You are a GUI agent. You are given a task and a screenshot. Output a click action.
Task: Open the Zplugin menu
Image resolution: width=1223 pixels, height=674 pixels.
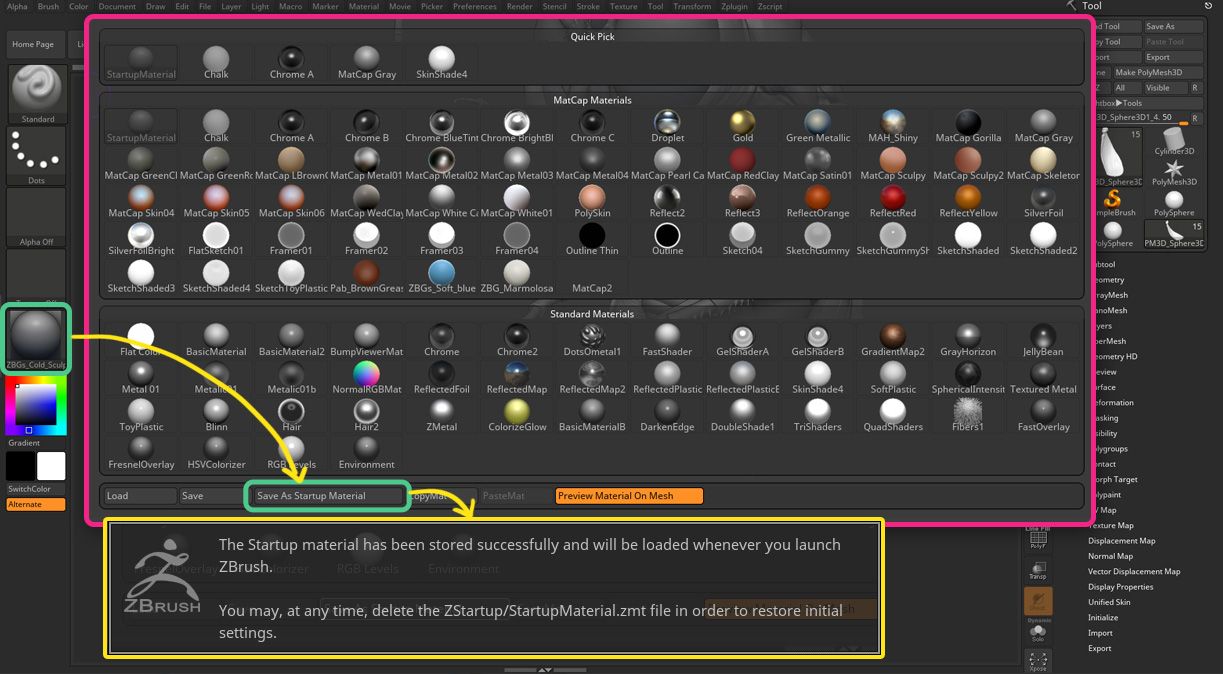(735, 6)
